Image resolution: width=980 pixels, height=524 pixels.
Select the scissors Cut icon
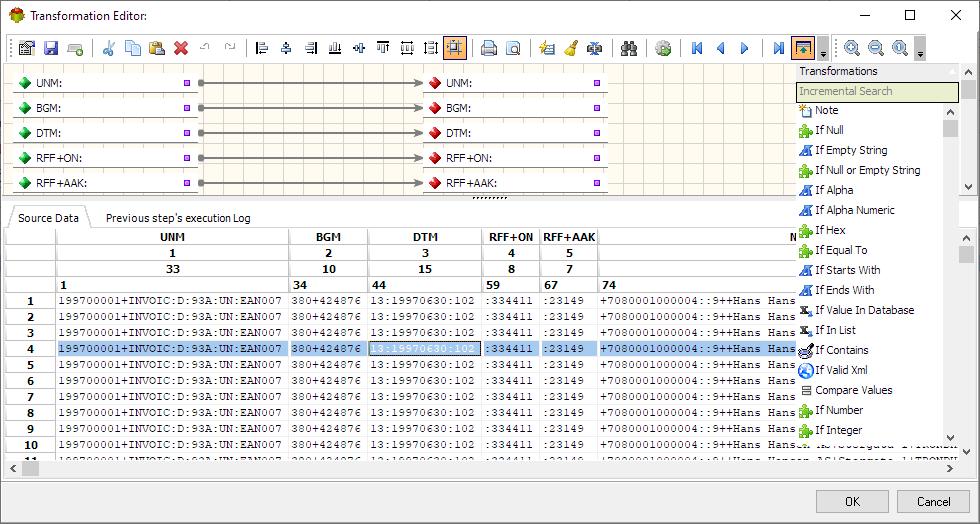(108, 48)
